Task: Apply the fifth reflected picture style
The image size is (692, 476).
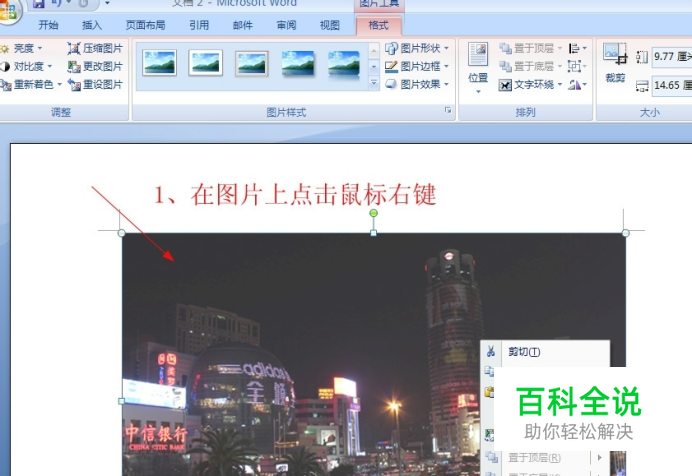Action: pos(344,64)
